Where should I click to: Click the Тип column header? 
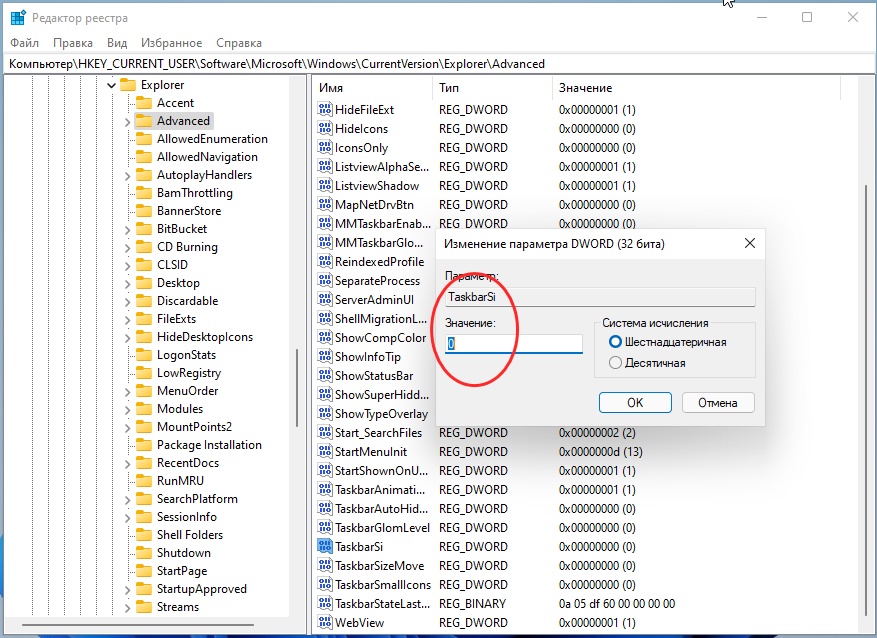492,88
